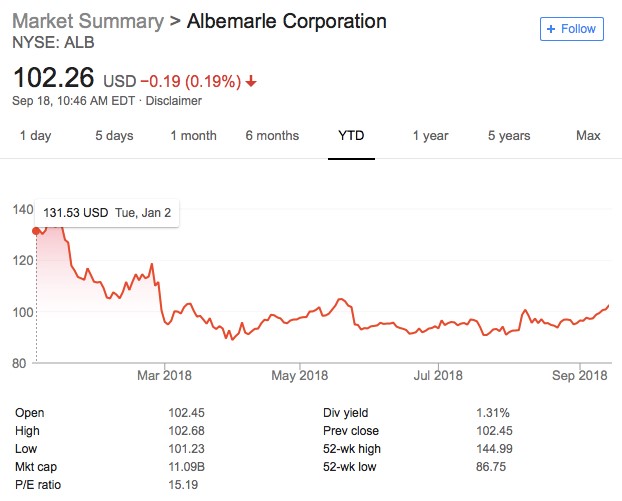Click the Mar 2018 axis label
This screenshot has height=501, width=622.
click(164, 375)
